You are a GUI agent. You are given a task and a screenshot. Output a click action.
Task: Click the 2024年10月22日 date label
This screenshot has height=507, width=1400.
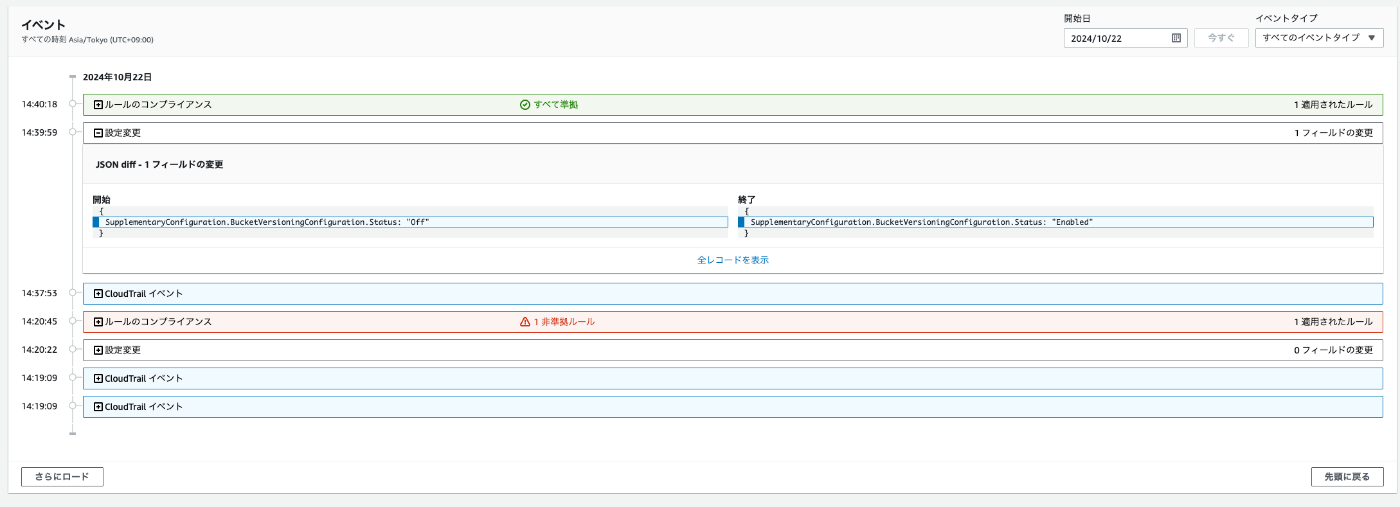[x=117, y=76]
